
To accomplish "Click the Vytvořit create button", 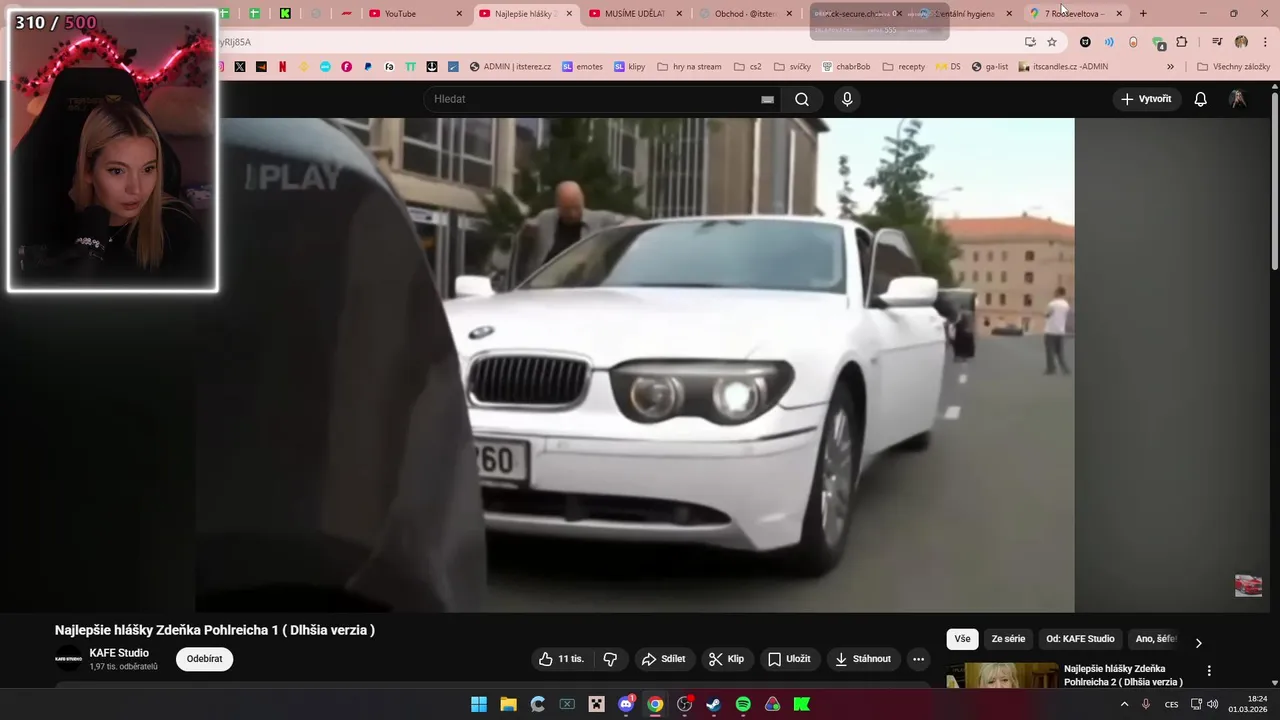I will tap(1146, 99).
